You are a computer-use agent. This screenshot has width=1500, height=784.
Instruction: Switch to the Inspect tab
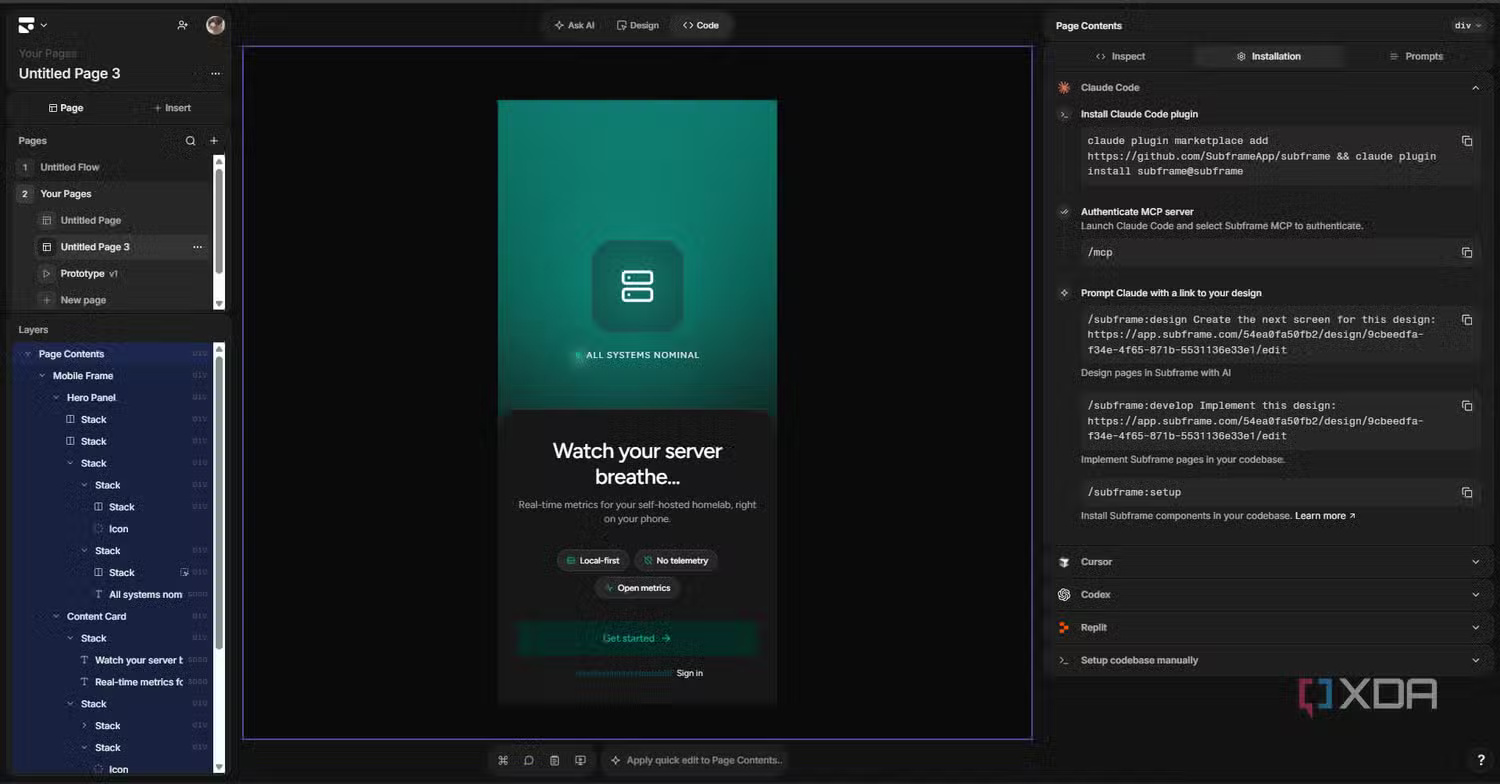(x=1120, y=56)
